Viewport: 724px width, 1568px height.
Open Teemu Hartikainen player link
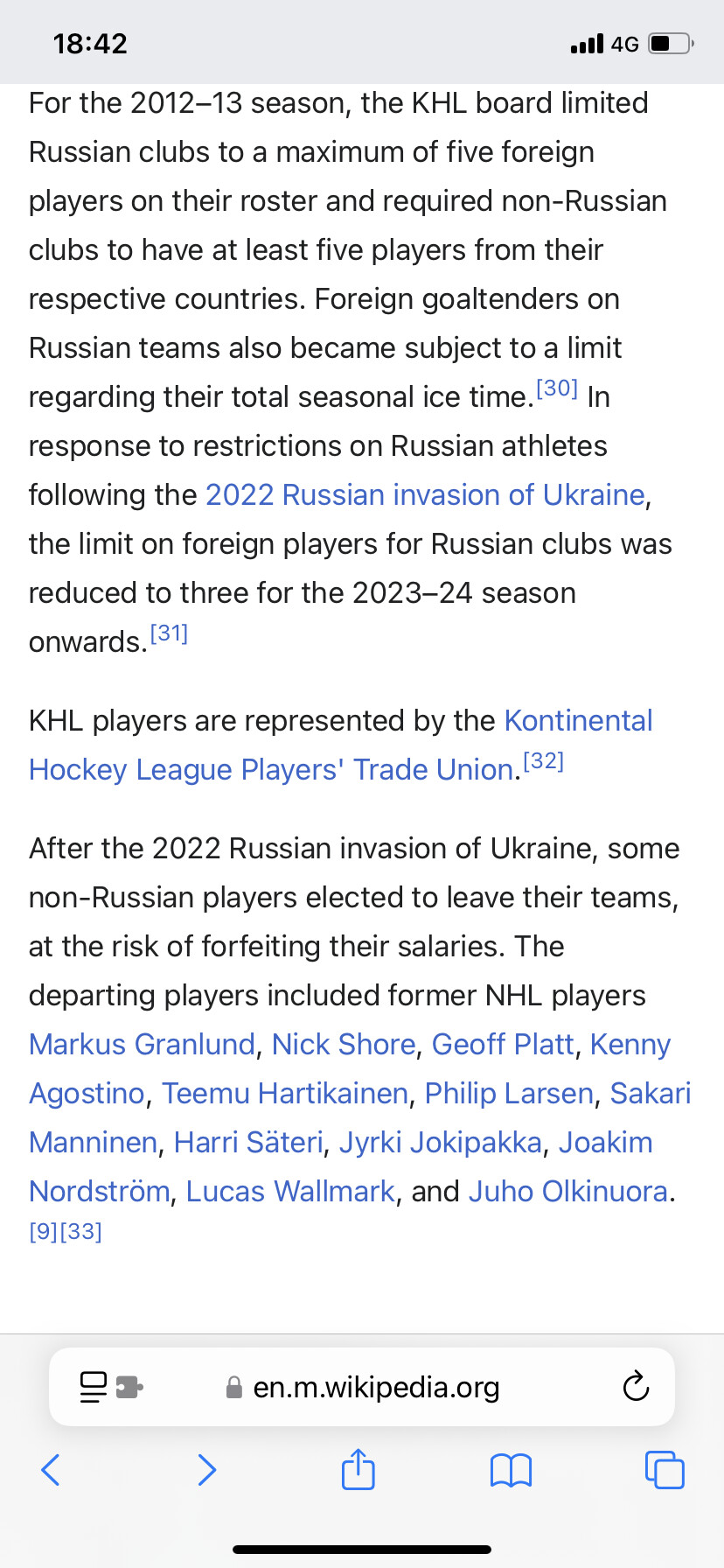[x=285, y=1093]
